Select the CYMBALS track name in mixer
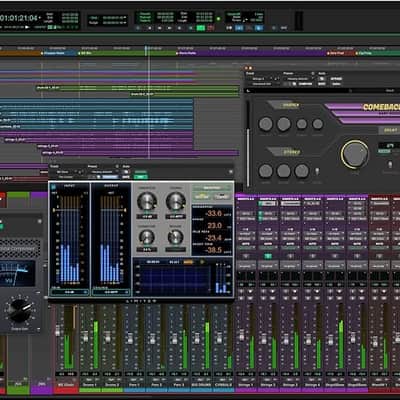 tap(223, 385)
